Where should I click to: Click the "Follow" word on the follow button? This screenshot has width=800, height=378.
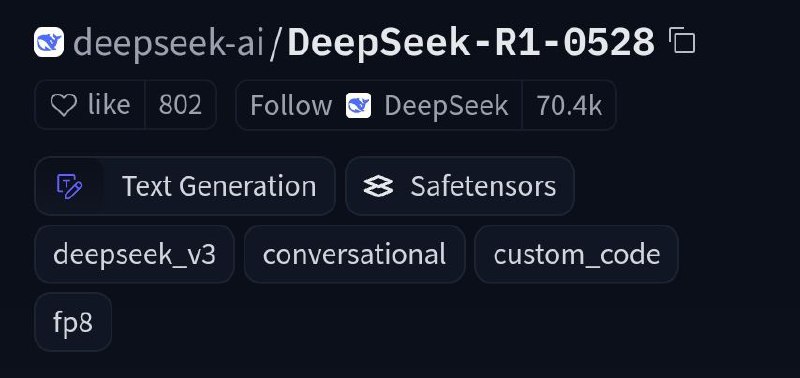click(x=291, y=106)
